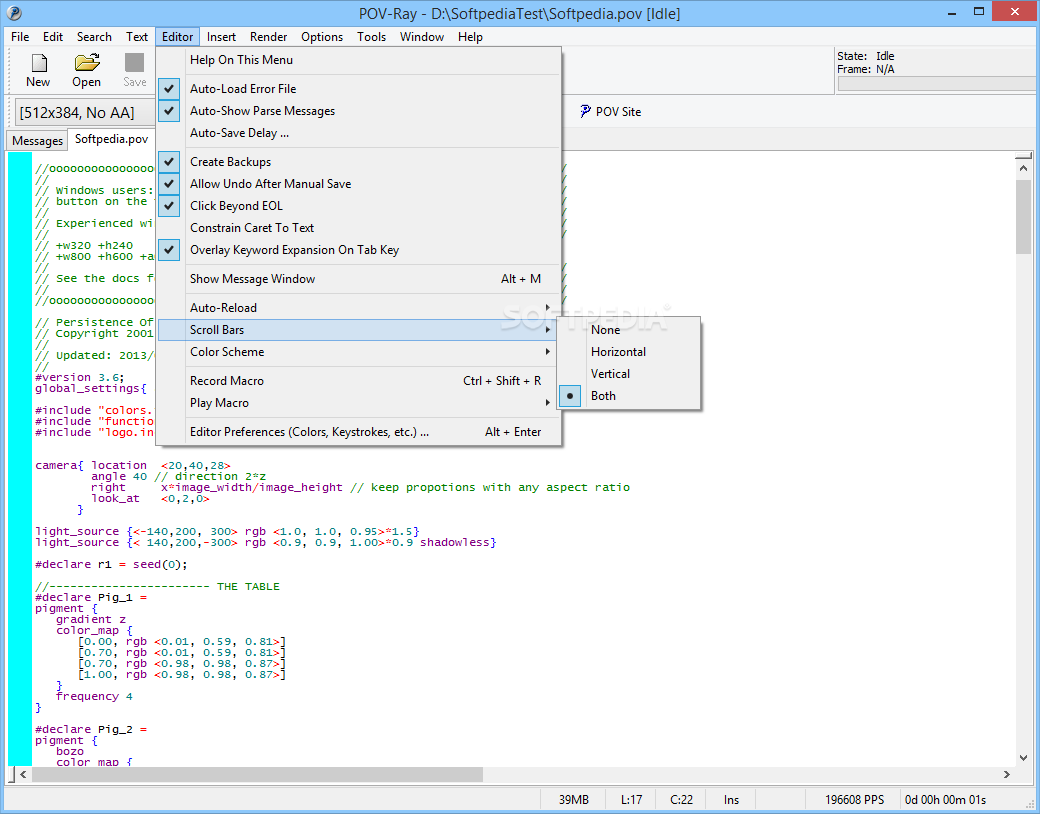Click the 39MB memory status entry
Image resolution: width=1040 pixels, height=814 pixels.
[573, 799]
